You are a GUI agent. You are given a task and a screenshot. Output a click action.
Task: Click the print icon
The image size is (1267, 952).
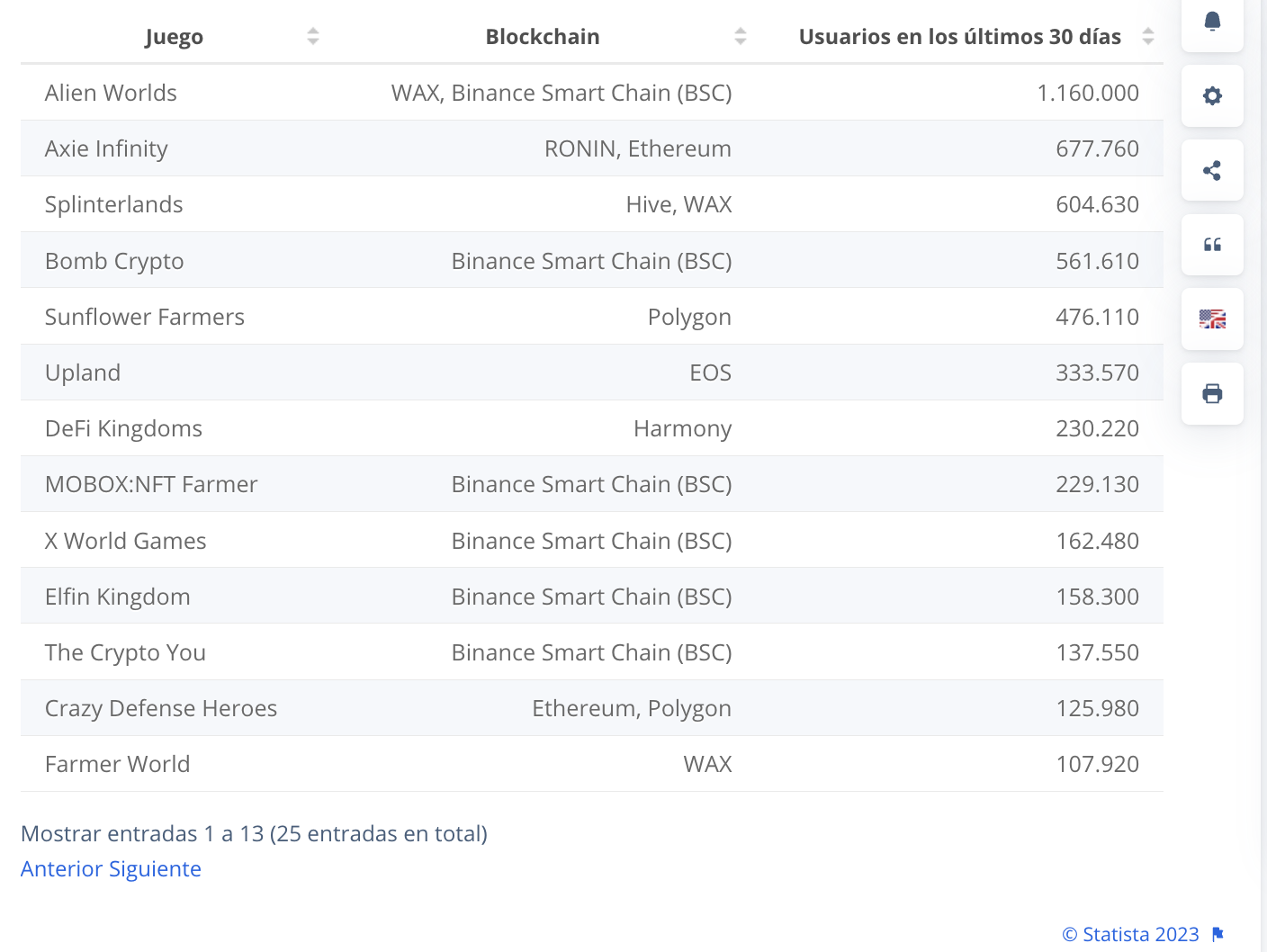(x=1212, y=394)
